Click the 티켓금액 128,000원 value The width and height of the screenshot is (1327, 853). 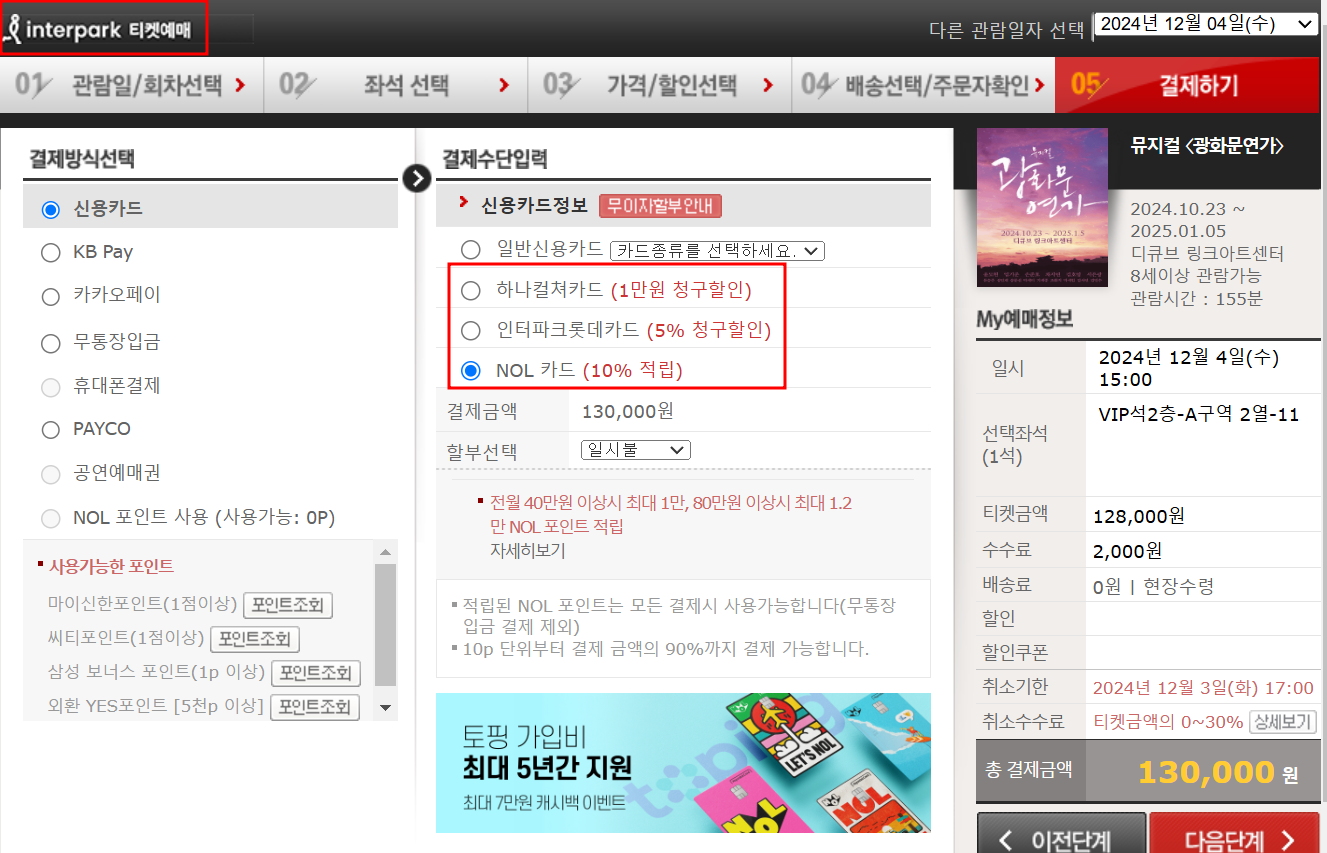[x=1139, y=517]
